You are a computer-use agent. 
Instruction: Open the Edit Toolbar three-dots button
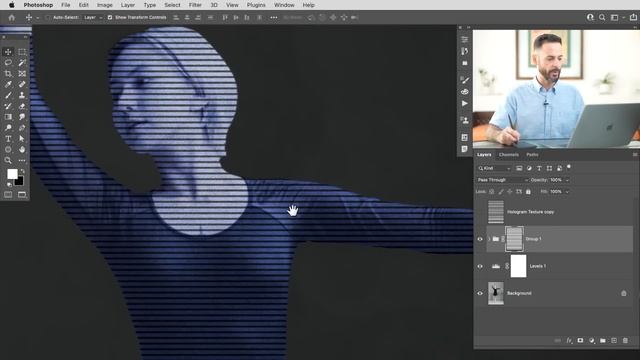tap(22, 160)
